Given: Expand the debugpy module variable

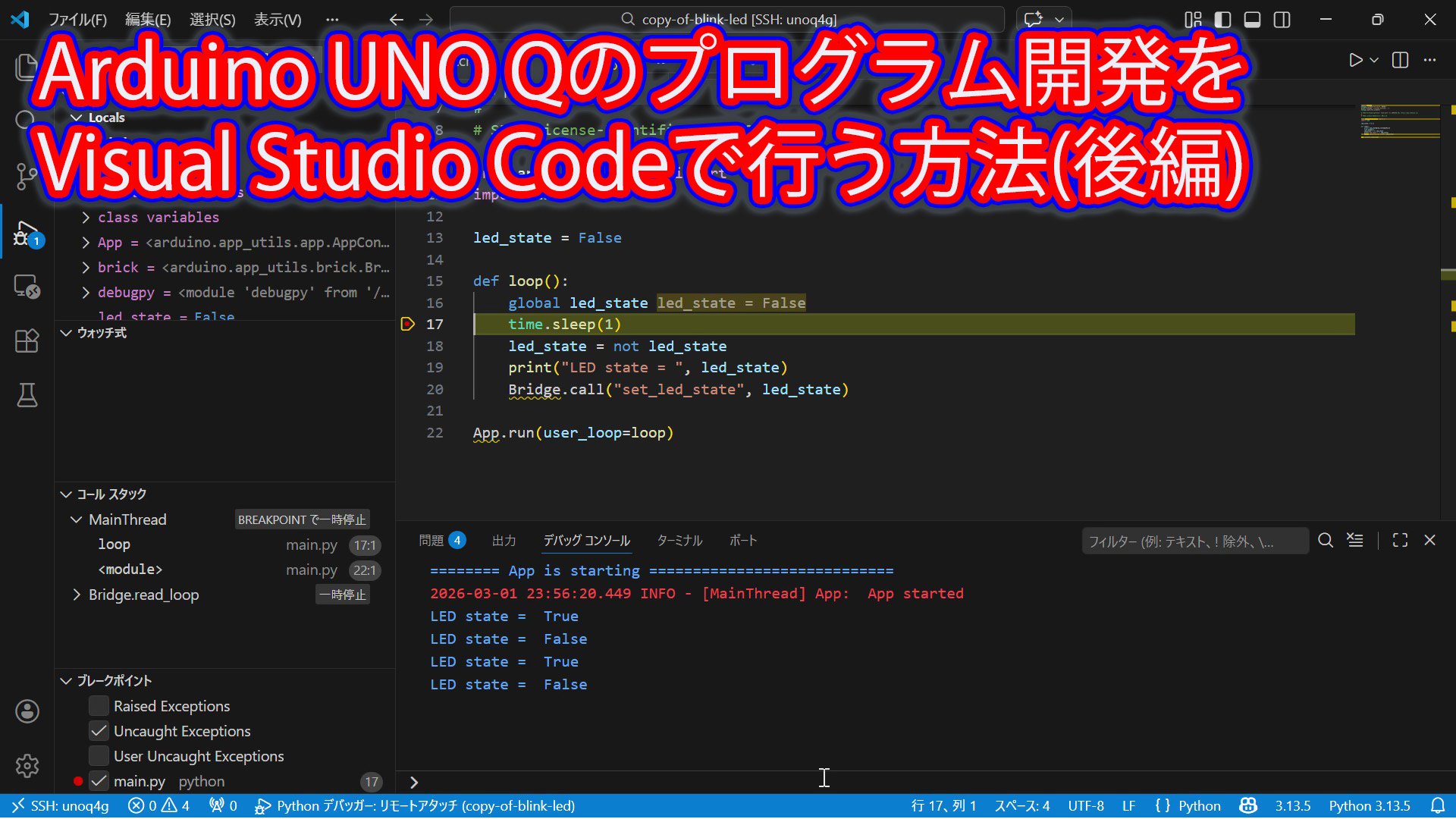Looking at the screenshot, I should [x=86, y=293].
